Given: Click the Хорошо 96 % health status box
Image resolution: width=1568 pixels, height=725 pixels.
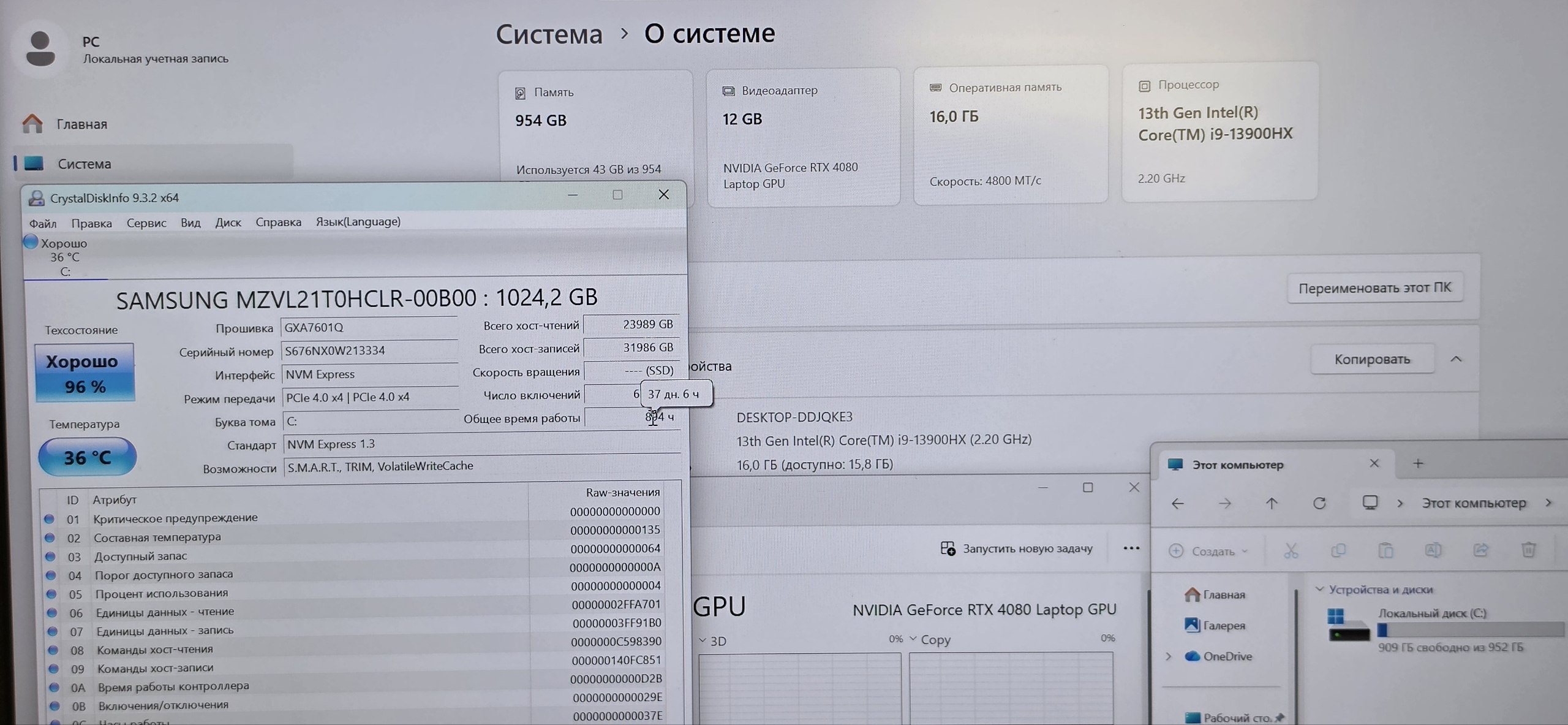Looking at the screenshot, I should pyautogui.click(x=85, y=373).
